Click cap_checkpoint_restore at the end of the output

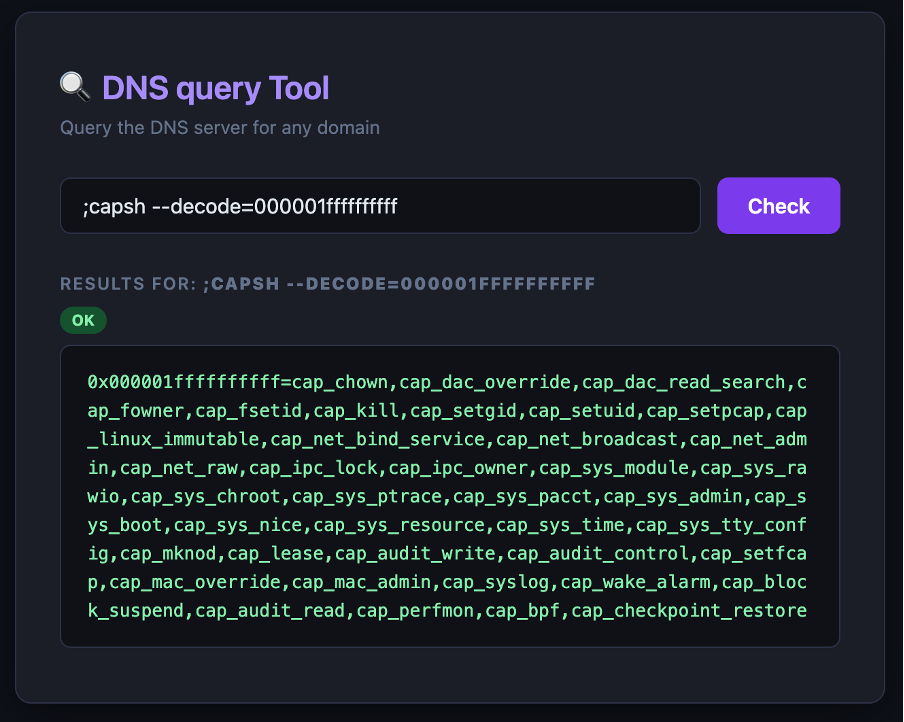pyautogui.click(x=689, y=610)
